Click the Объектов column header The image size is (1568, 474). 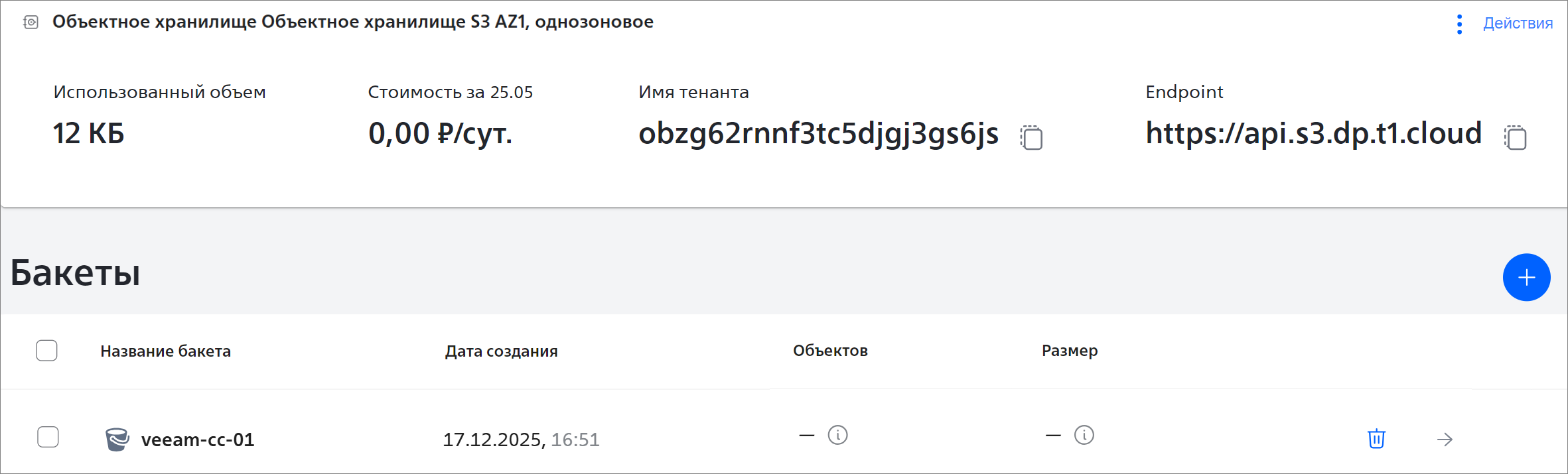[x=830, y=351]
